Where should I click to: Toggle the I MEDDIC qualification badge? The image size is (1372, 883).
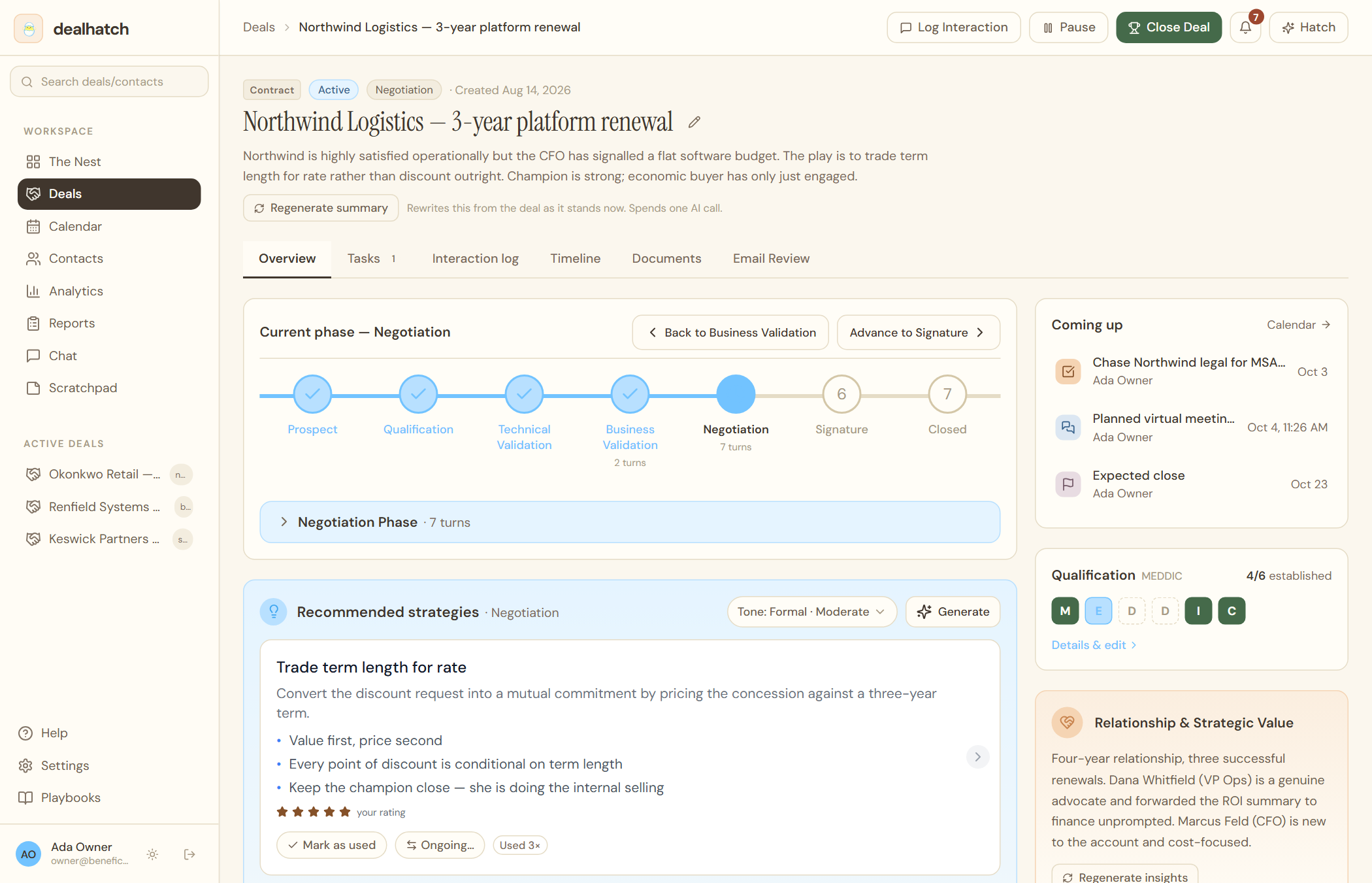point(1198,611)
